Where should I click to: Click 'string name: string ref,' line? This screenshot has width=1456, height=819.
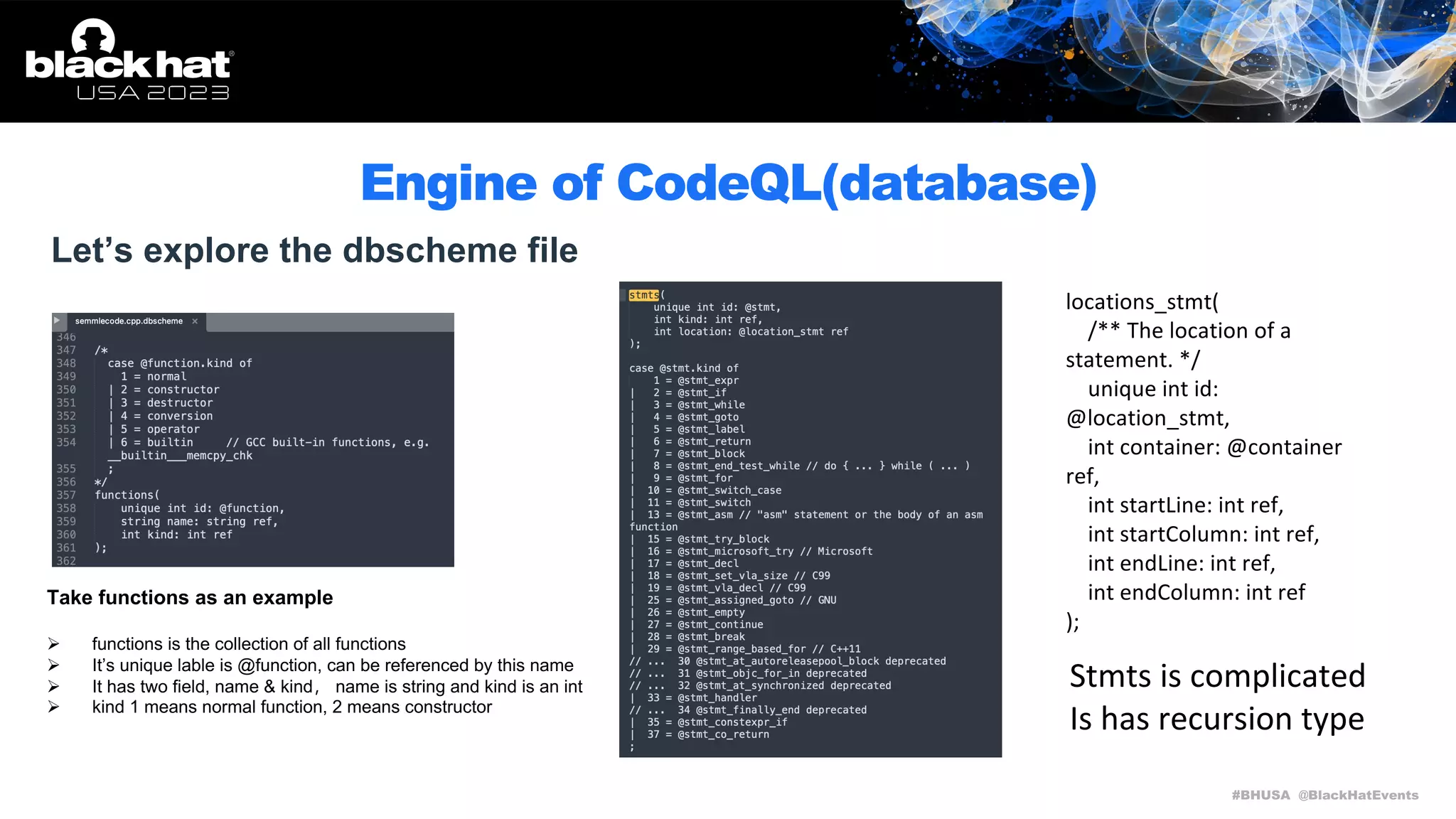199,521
